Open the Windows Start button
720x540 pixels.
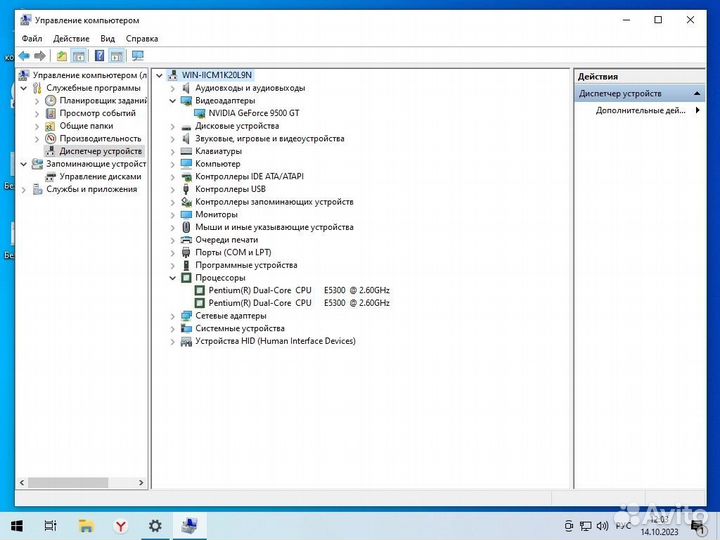point(17,526)
